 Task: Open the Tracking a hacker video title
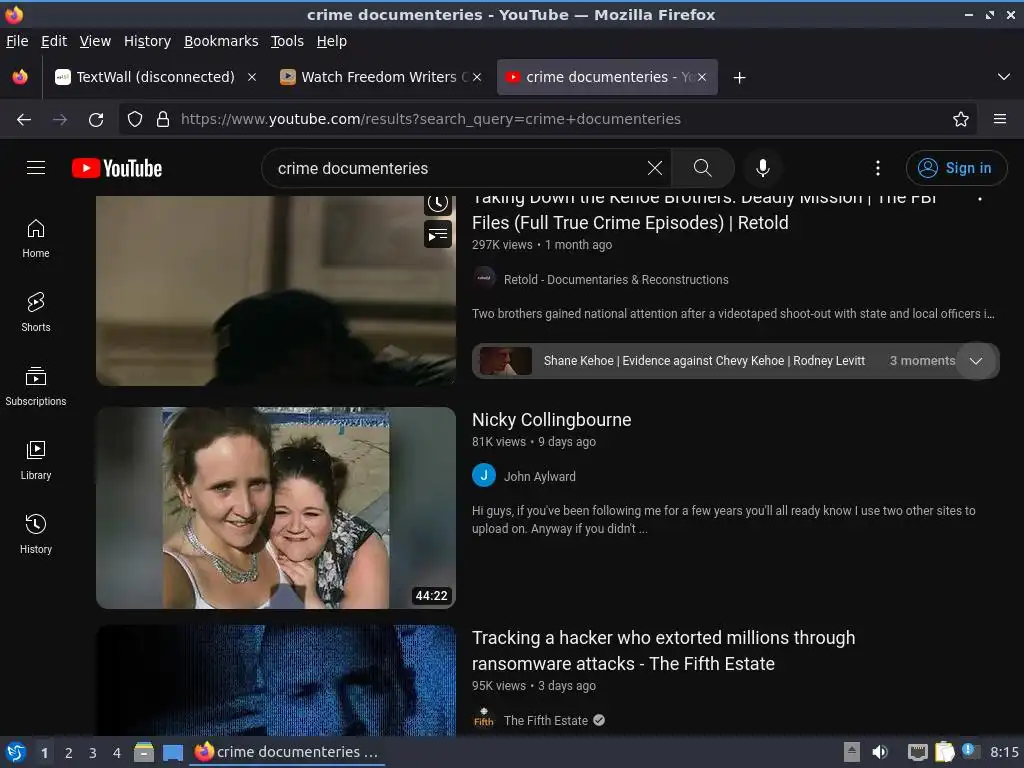[663, 650]
